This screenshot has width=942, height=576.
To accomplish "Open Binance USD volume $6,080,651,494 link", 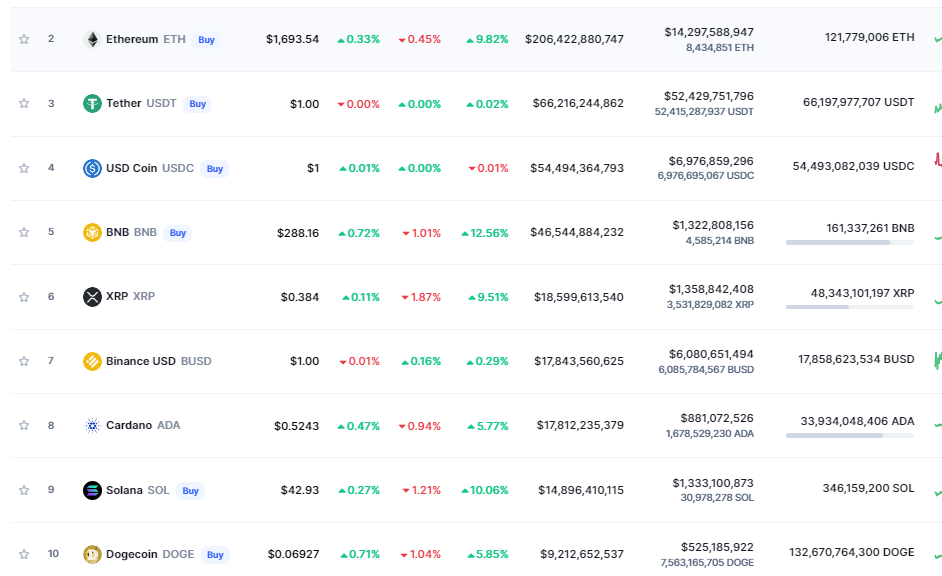I will pos(711,354).
